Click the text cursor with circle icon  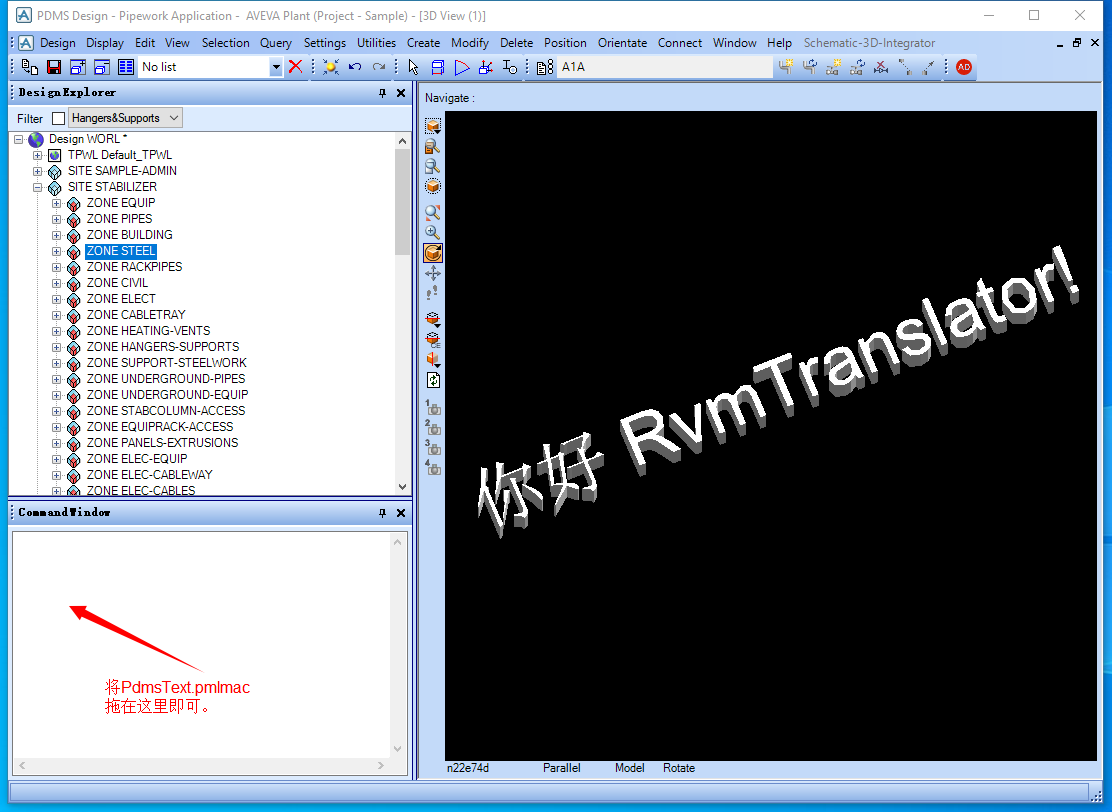point(510,67)
